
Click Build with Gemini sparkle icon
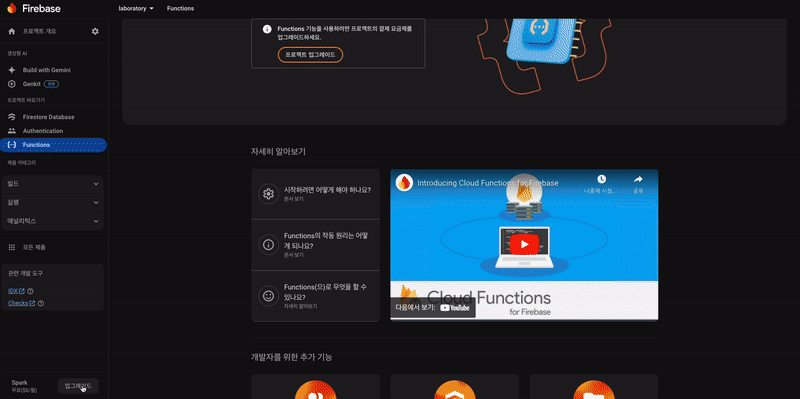tap(12, 70)
